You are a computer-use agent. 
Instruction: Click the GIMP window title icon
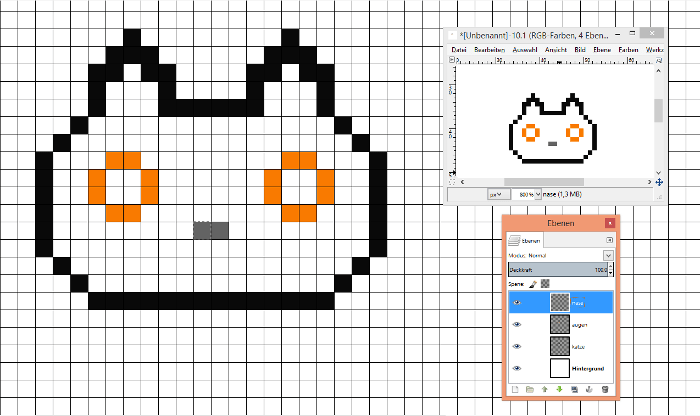pyautogui.click(x=452, y=35)
